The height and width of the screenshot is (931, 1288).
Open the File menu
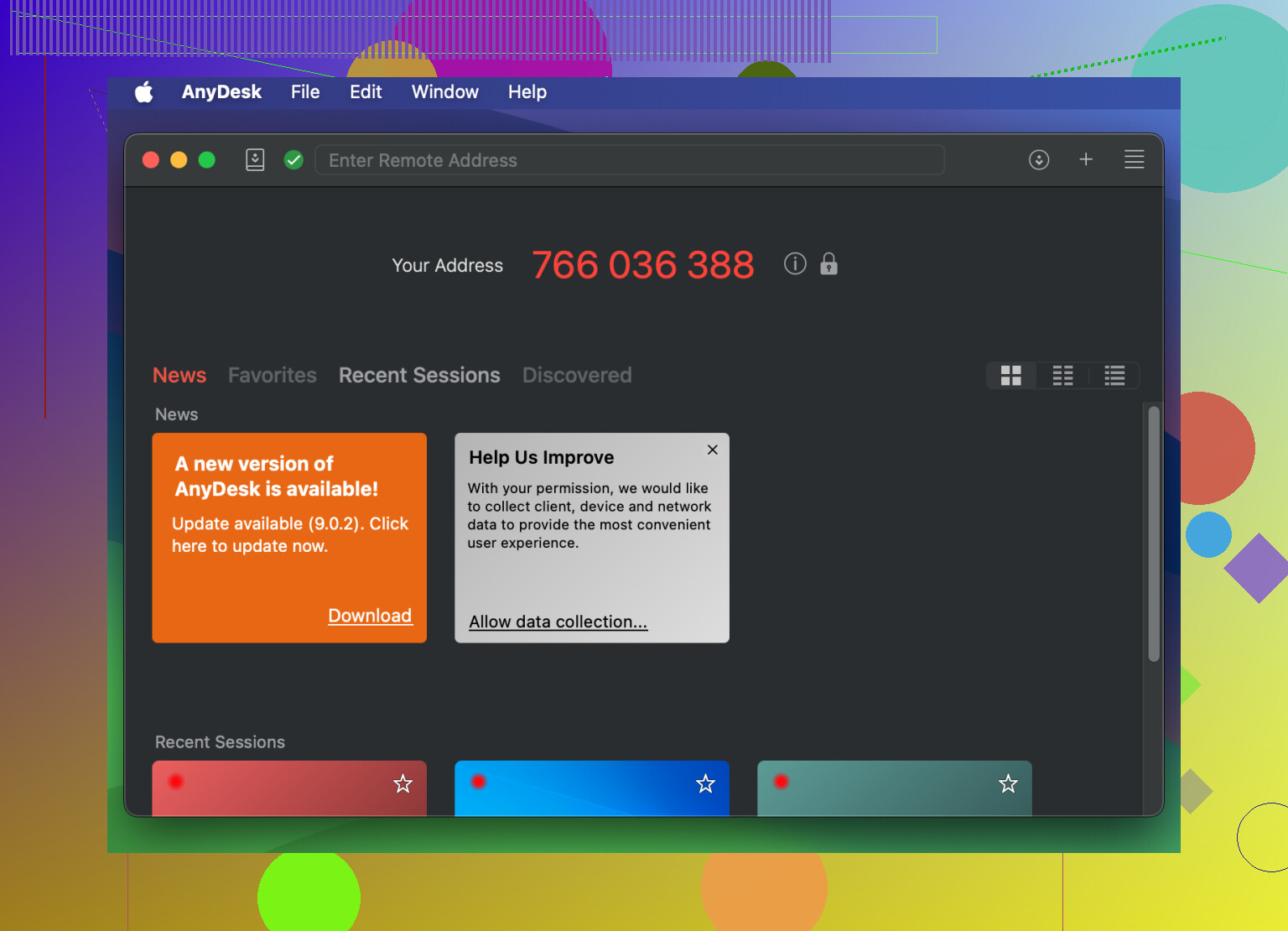pos(305,92)
